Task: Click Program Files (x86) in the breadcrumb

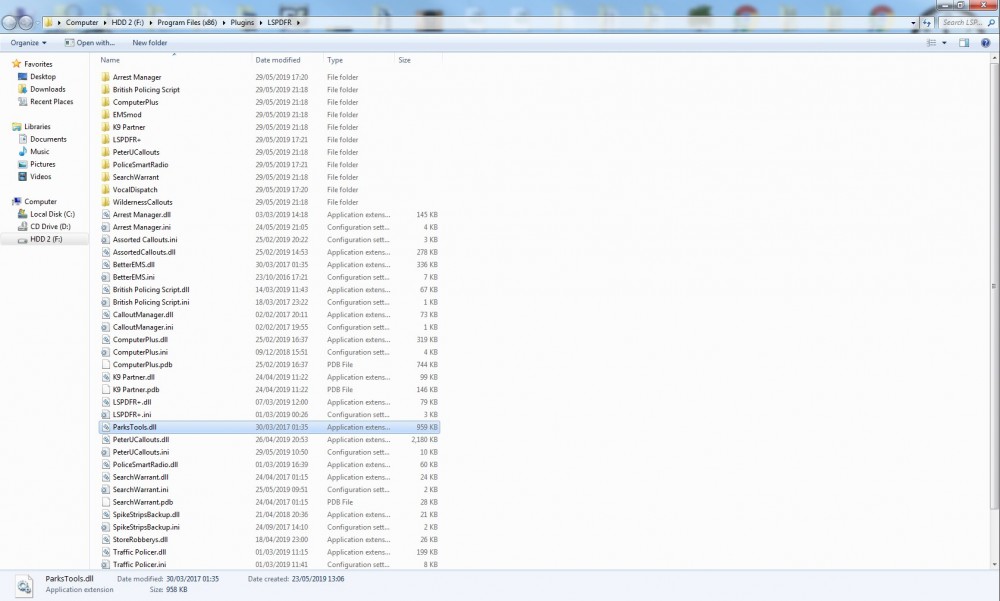Action: click(187, 22)
